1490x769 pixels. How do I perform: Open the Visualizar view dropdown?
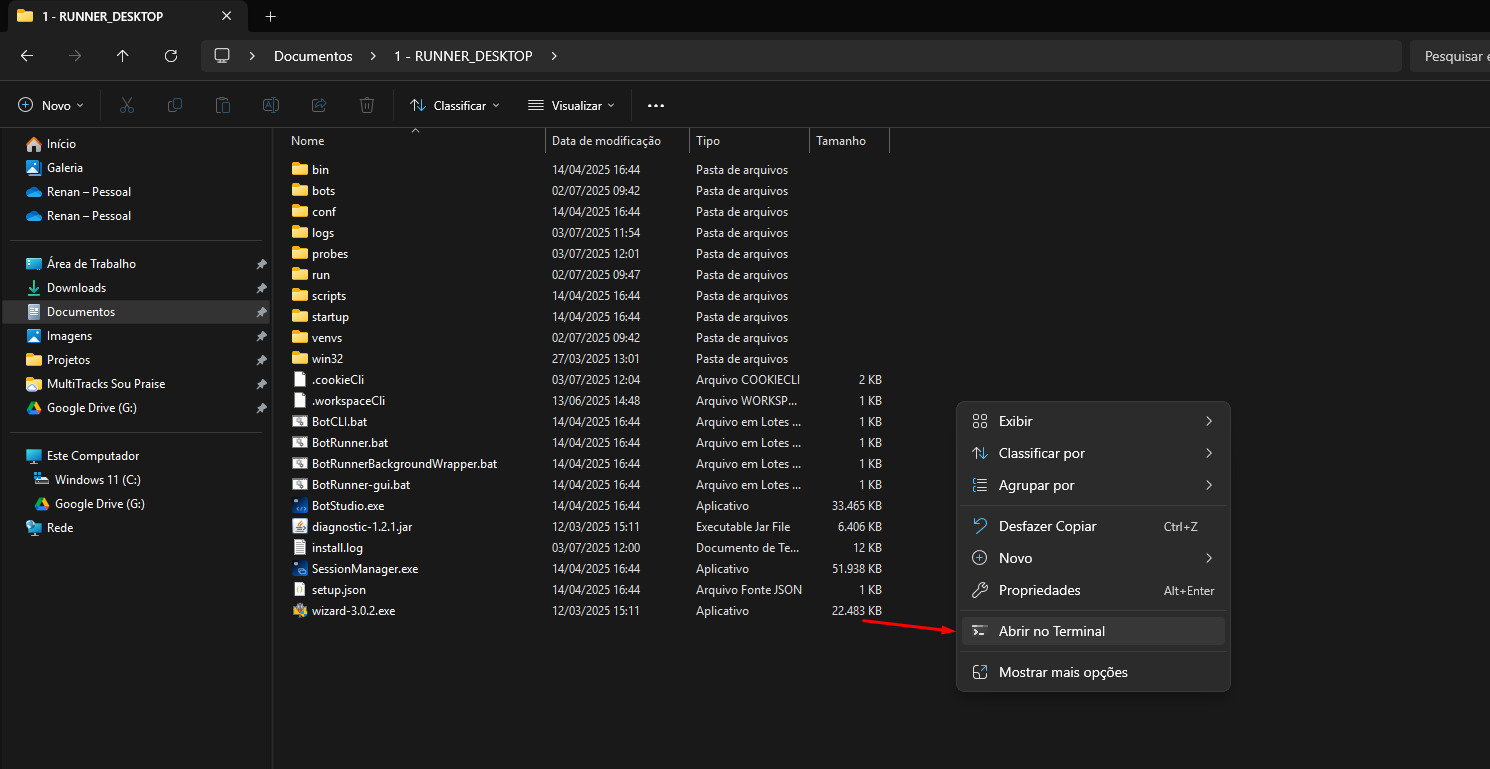coord(572,105)
